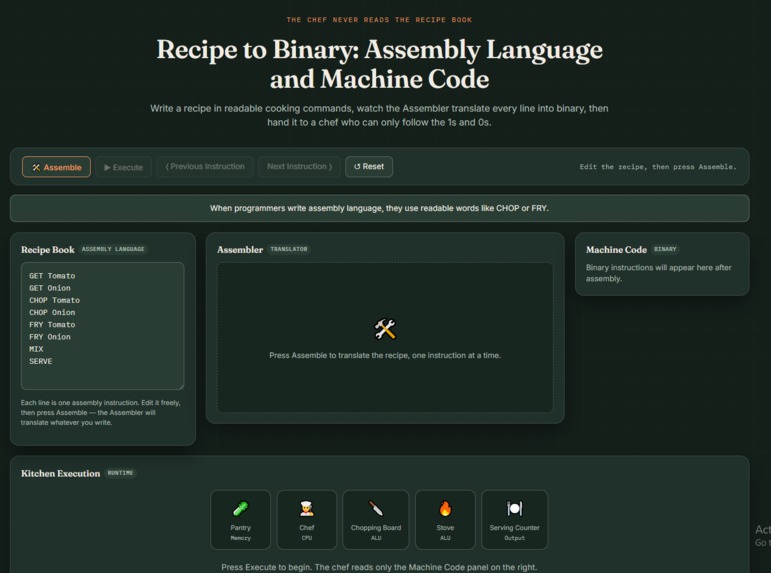
Task: Click the BINARY badge
Action: 665,249
